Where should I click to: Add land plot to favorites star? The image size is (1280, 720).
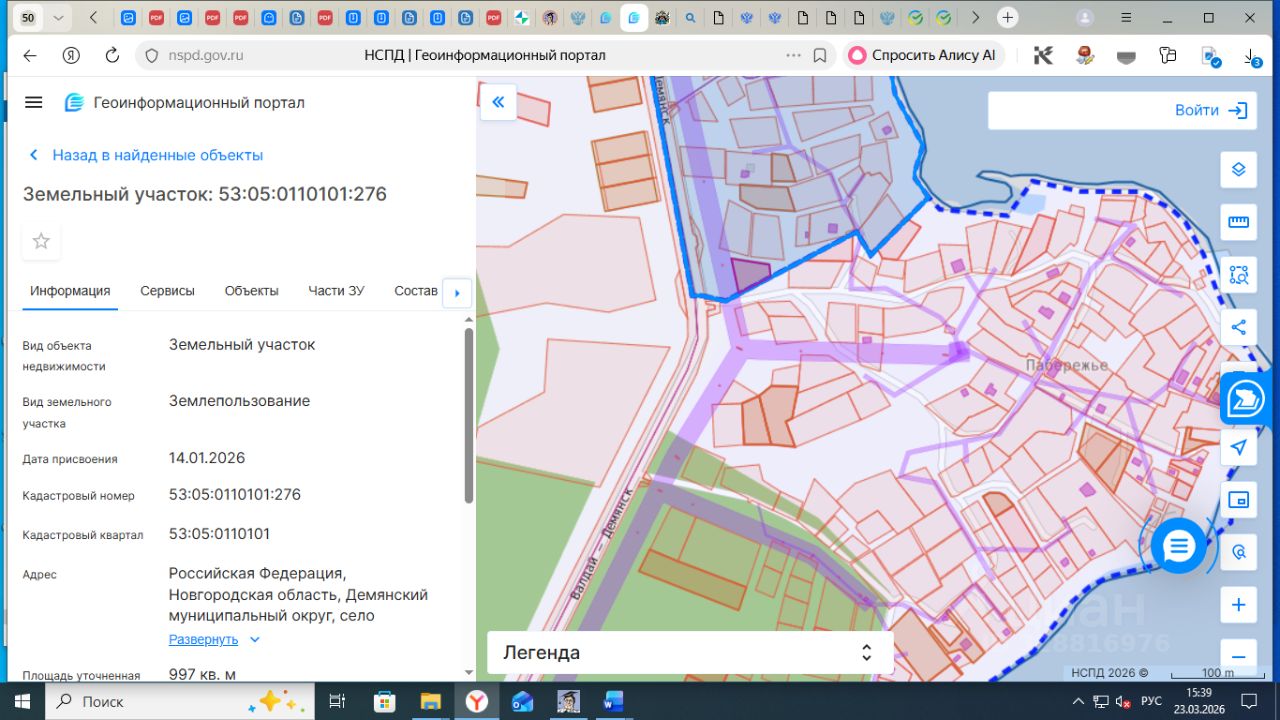pyautogui.click(x=41, y=241)
